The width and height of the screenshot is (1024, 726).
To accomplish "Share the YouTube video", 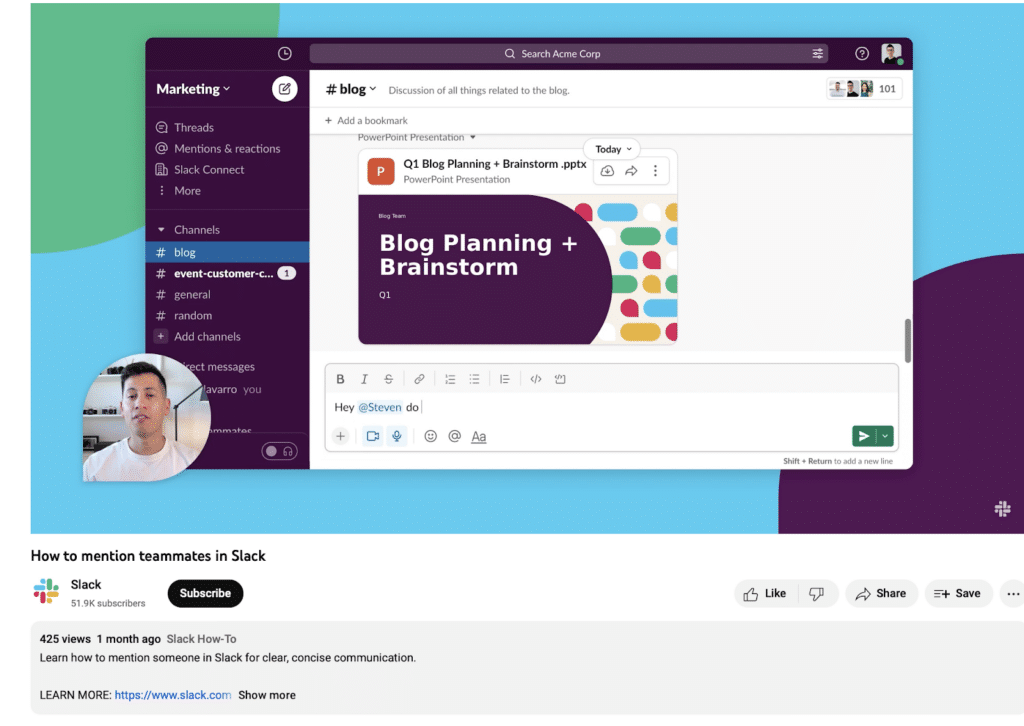I will pyautogui.click(x=881, y=593).
